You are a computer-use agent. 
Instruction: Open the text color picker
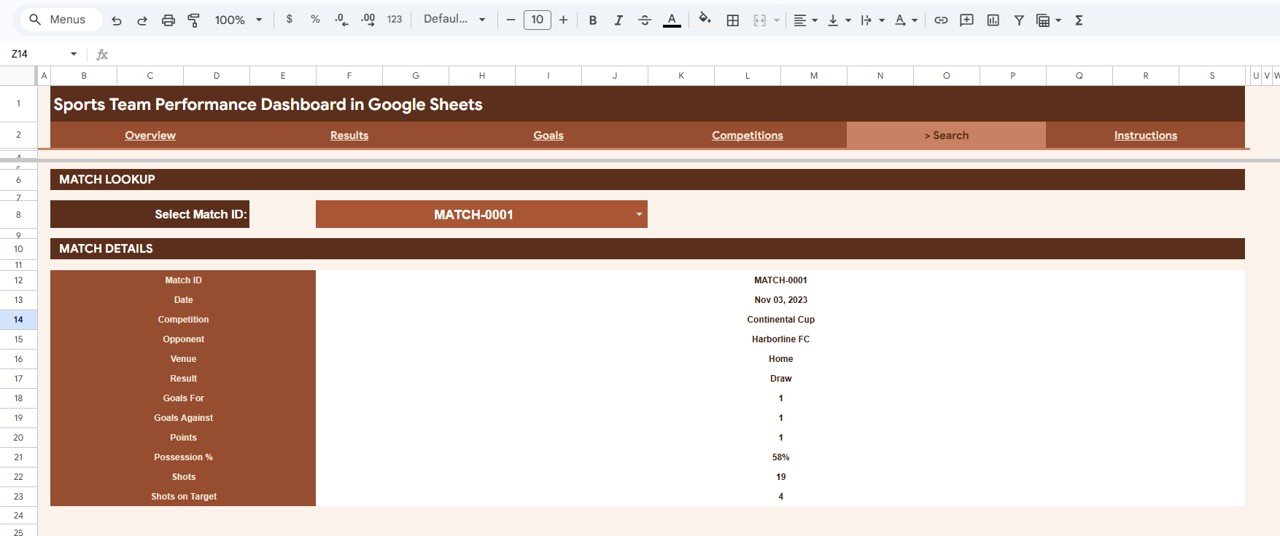pyautogui.click(x=672, y=20)
